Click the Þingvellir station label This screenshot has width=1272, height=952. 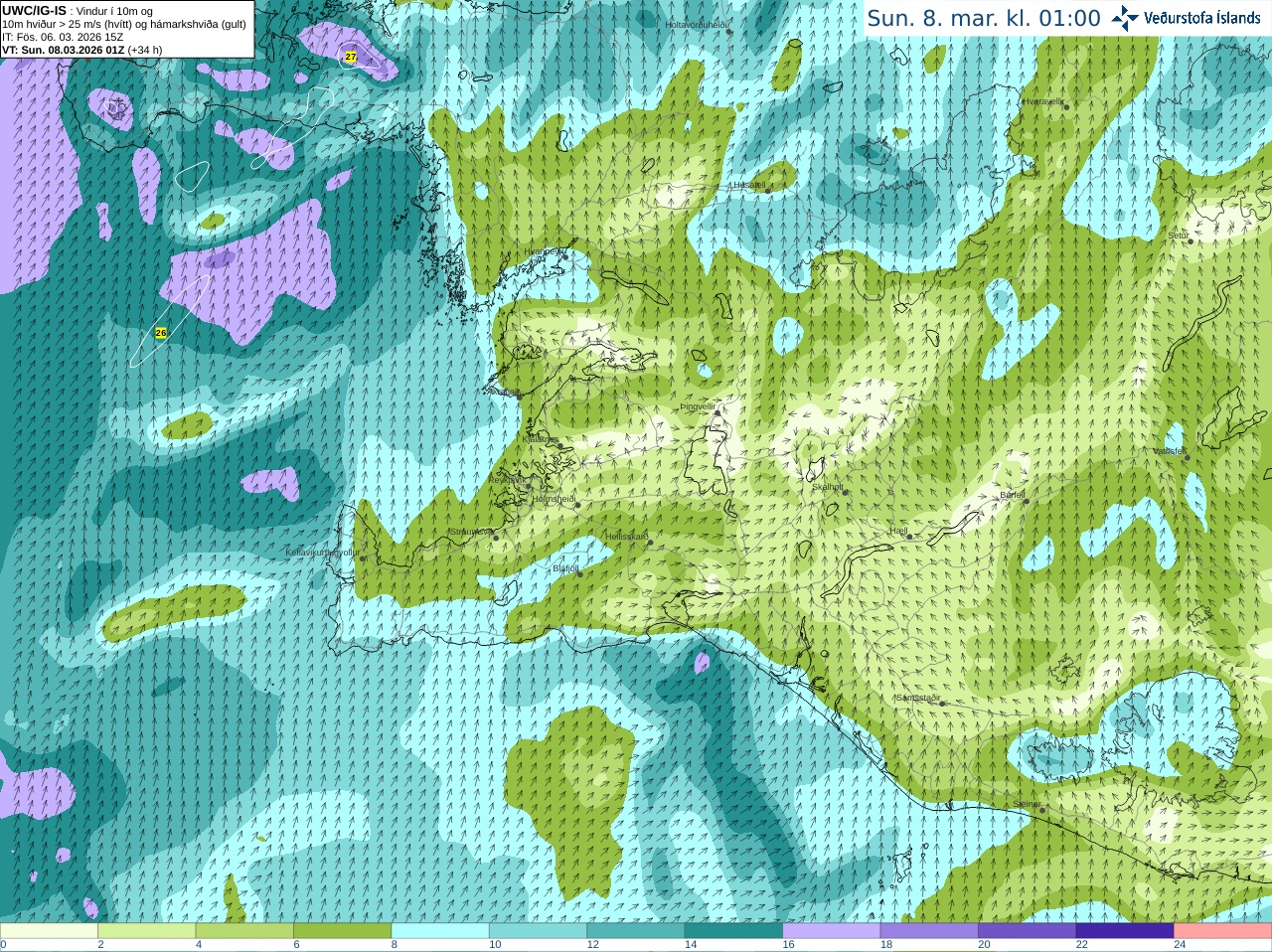[x=698, y=406]
